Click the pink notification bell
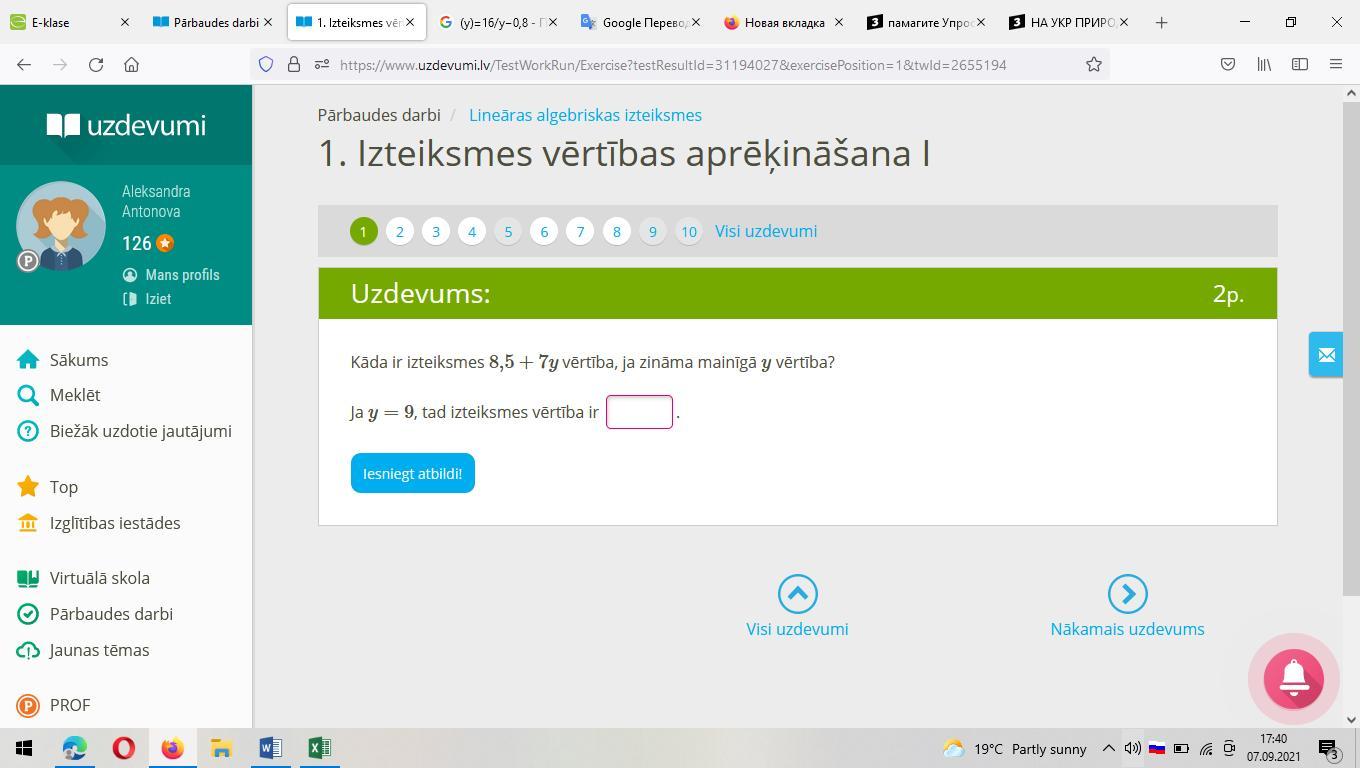The height and width of the screenshot is (768, 1360). tap(1294, 679)
